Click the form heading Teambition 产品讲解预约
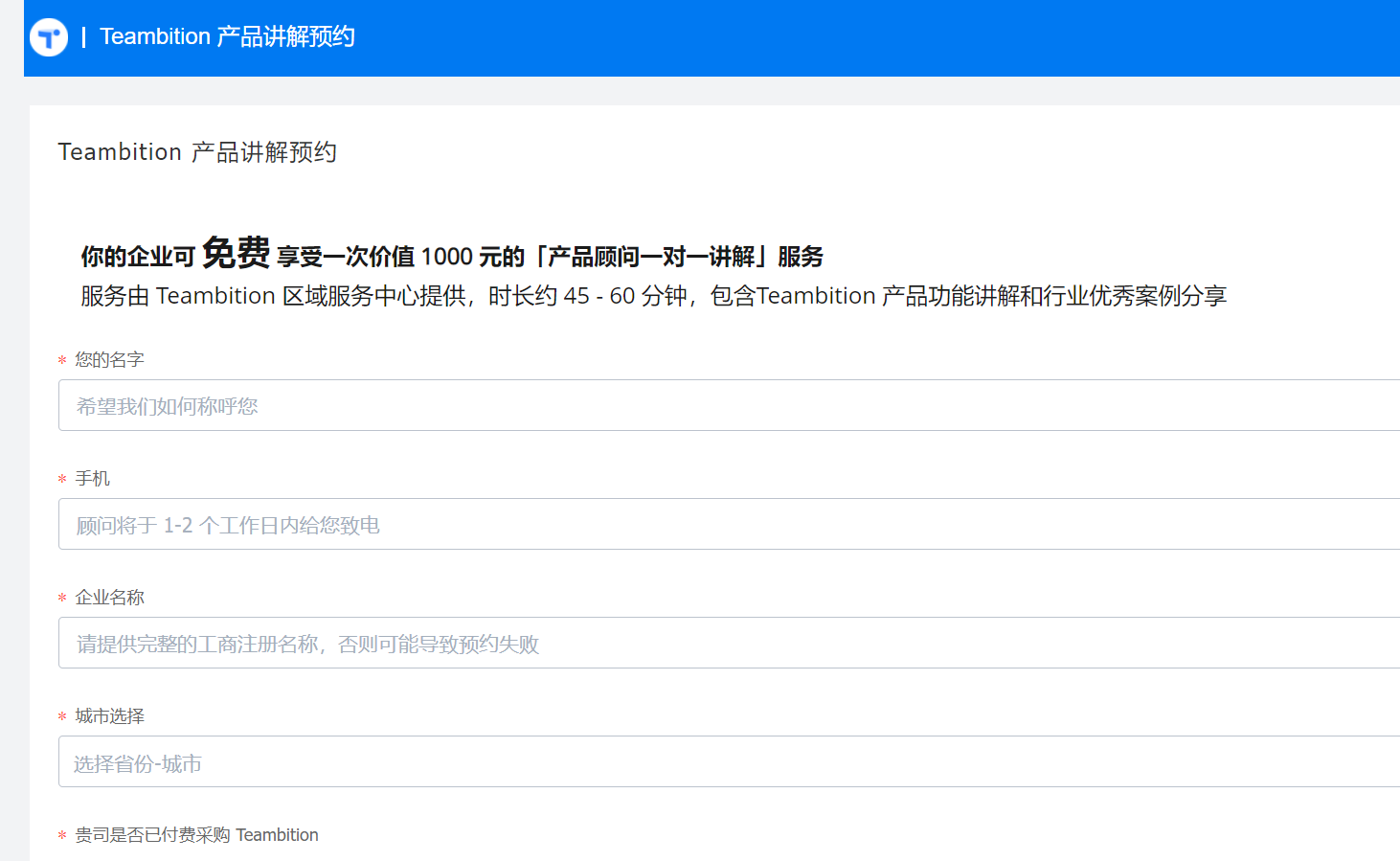This screenshot has width=1400, height=861. coord(197,152)
